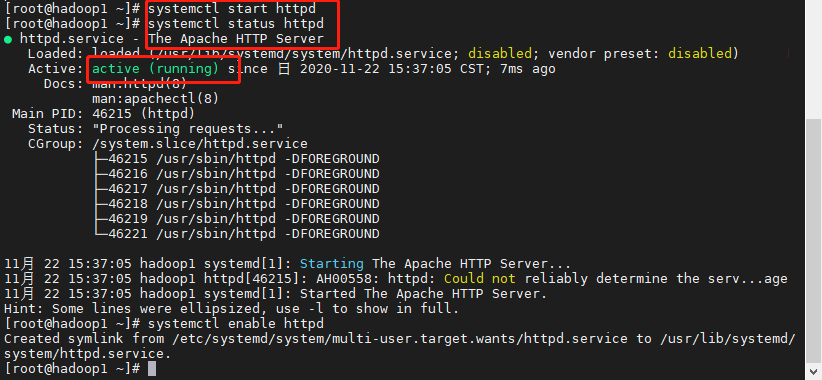Click the Main PID value 46215 (httpd)
The height and width of the screenshot is (380, 822).
pos(144,113)
